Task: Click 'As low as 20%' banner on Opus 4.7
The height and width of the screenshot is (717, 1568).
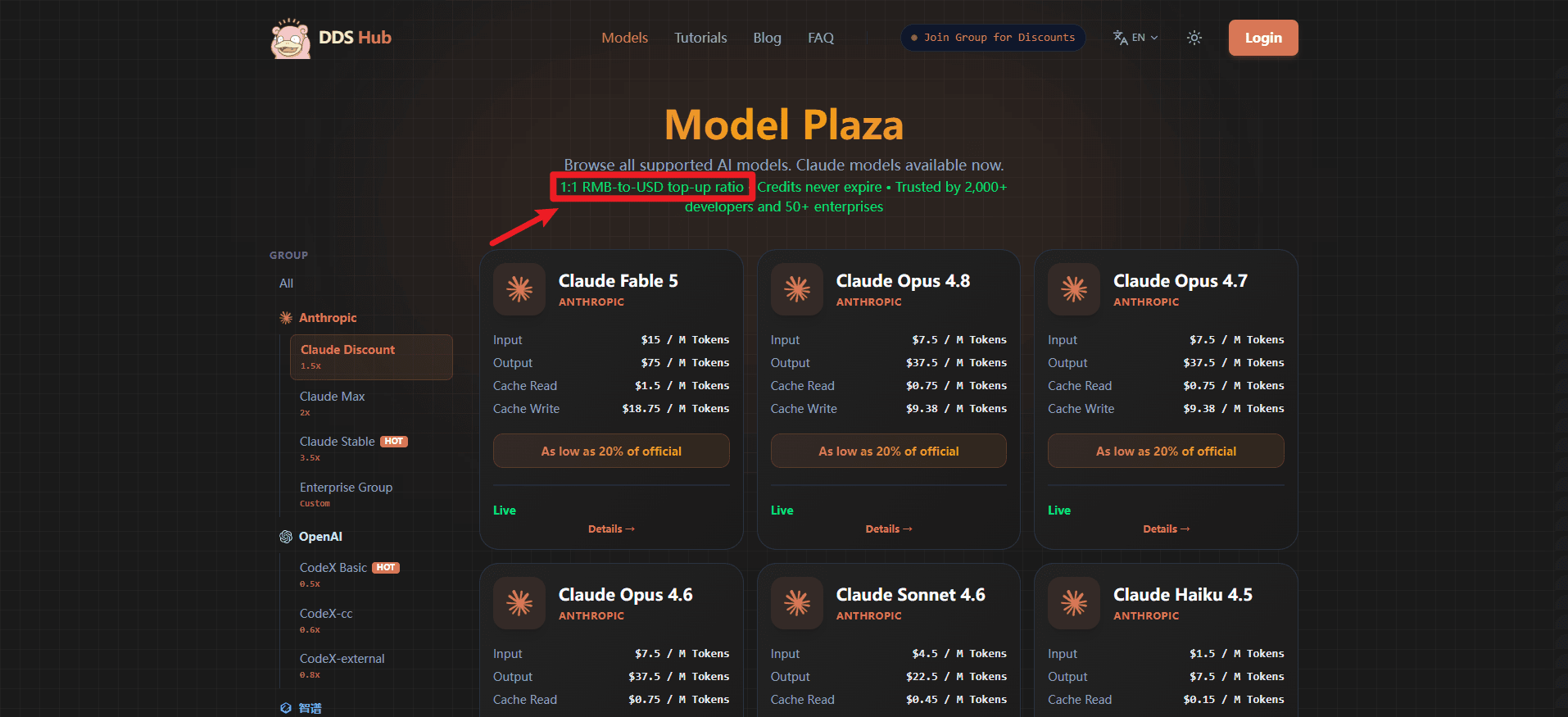Action: (1166, 452)
